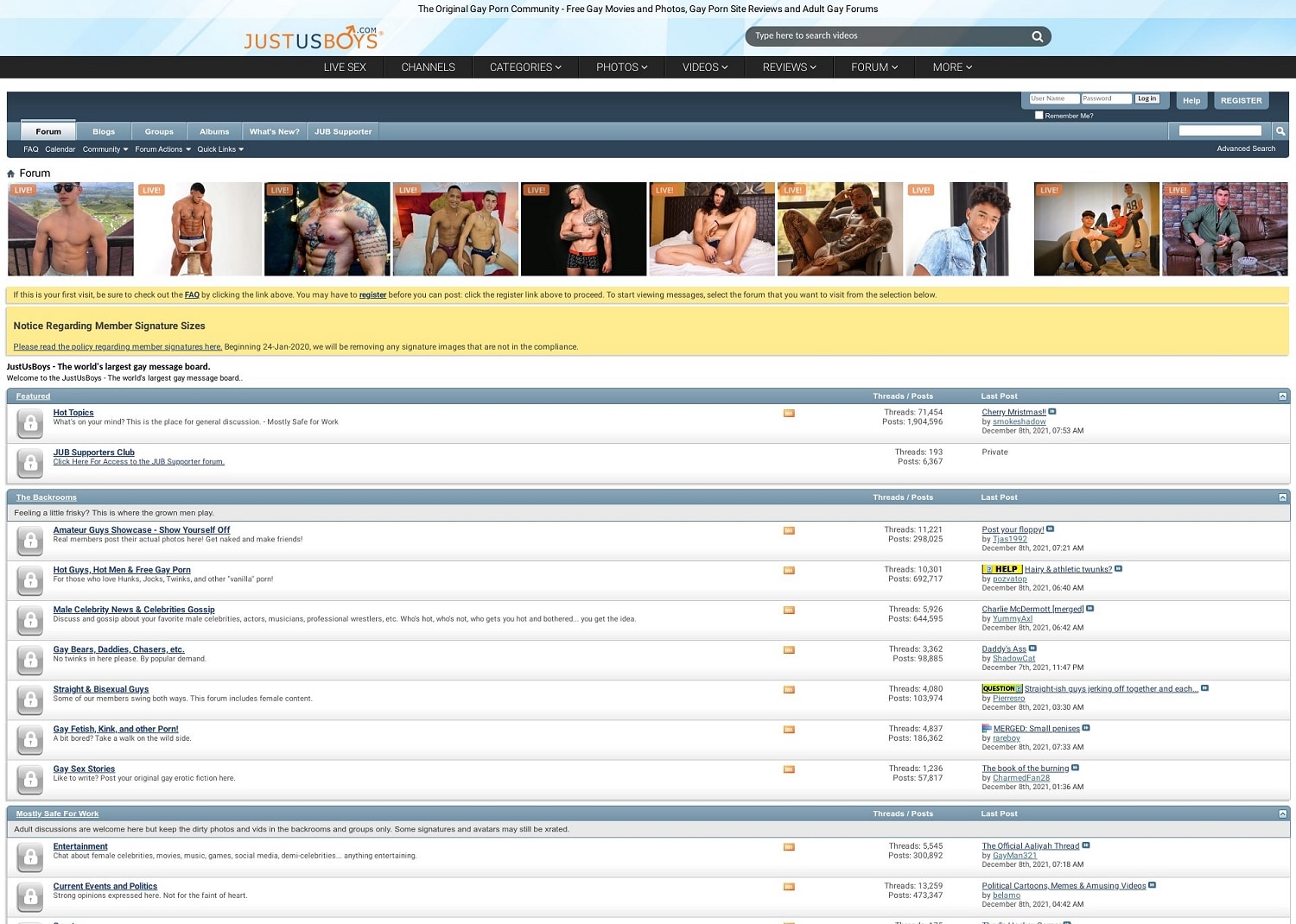This screenshot has width=1296, height=924.
Task: Open the smokeshadow user link
Action: pyautogui.click(x=1020, y=421)
